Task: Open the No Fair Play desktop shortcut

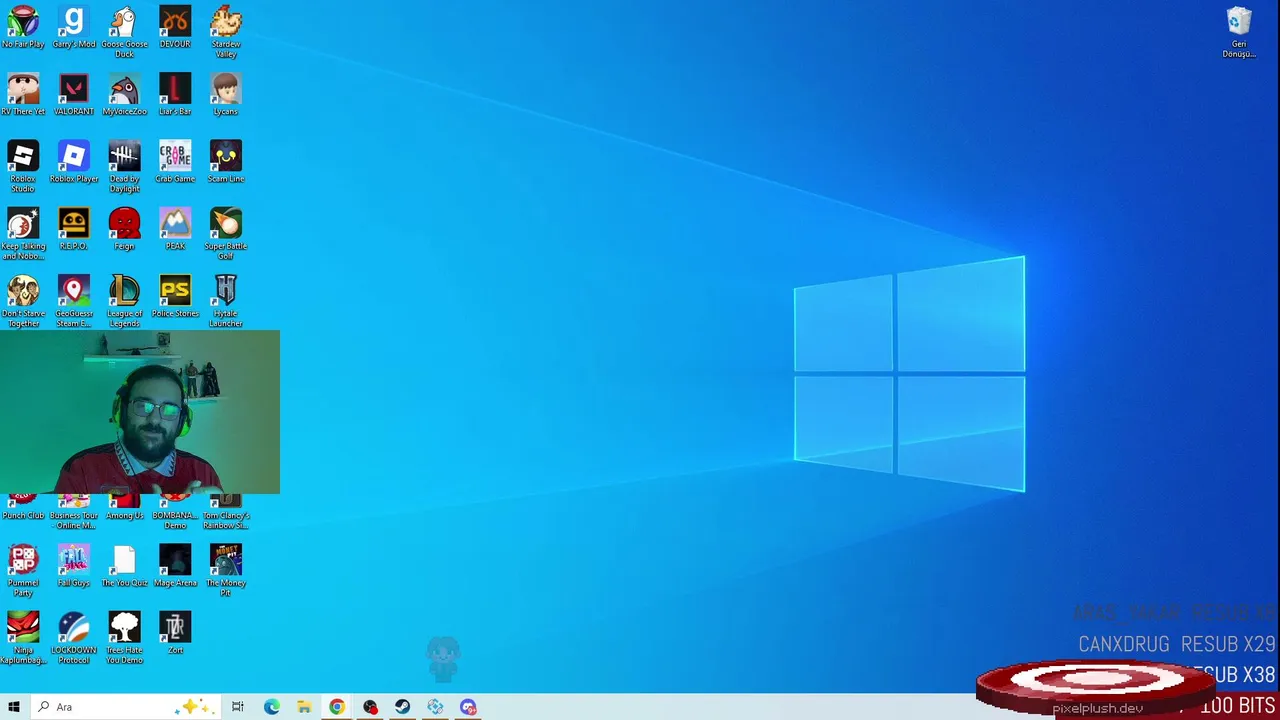Action: (x=23, y=27)
